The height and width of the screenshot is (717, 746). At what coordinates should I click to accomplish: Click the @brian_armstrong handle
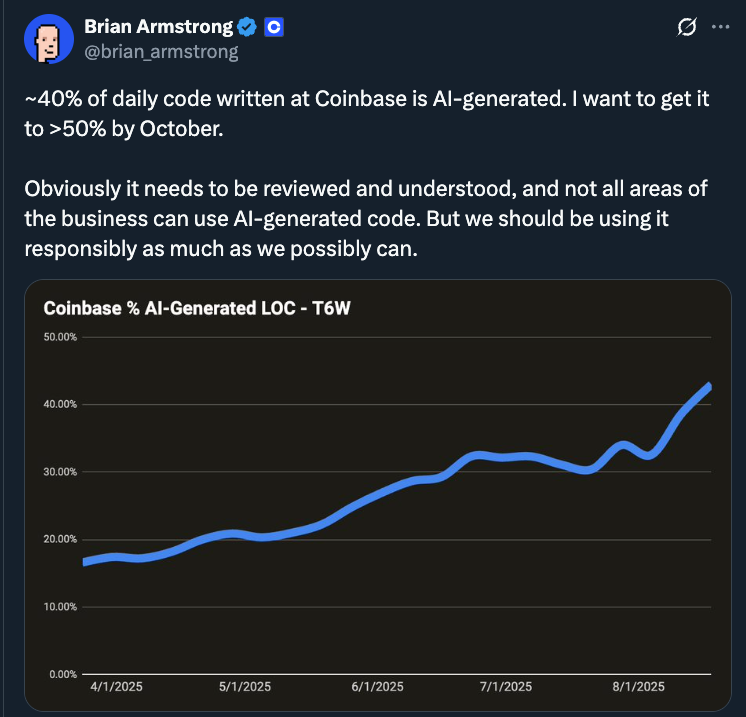[x=161, y=51]
